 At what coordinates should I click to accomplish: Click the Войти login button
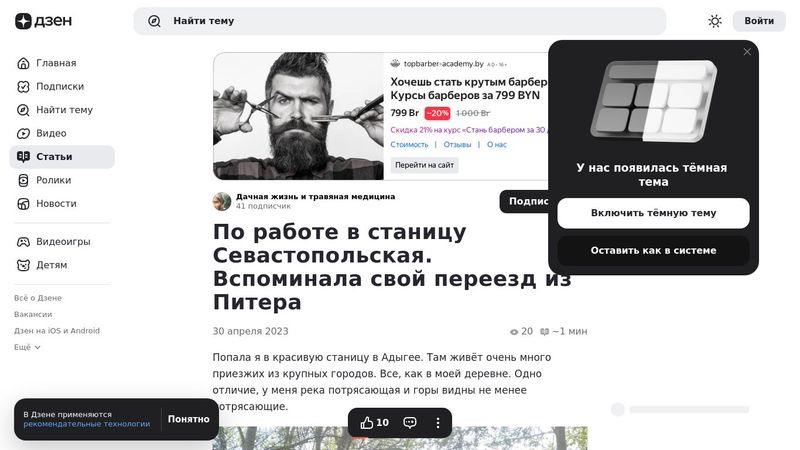point(759,21)
